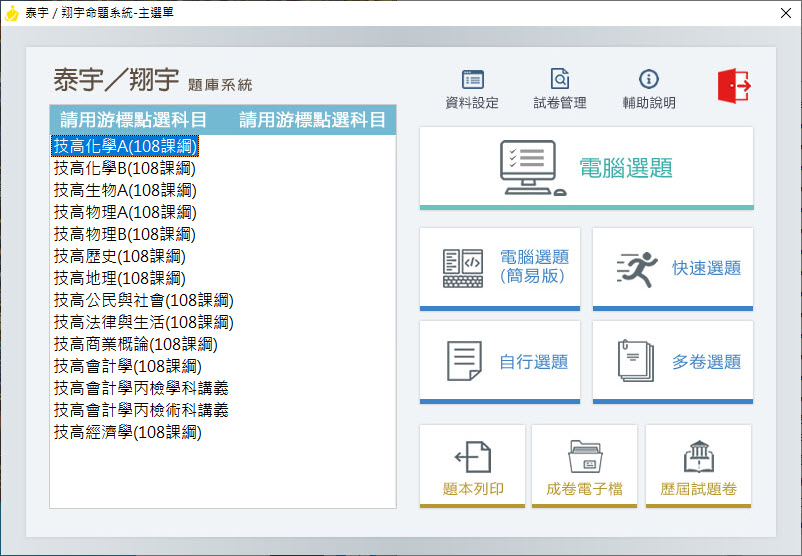Image resolution: width=802 pixels, height=556 pixels.
Task: Choose 技高歷史(108課綱) in subject list
Action: (x=120, y=256)
